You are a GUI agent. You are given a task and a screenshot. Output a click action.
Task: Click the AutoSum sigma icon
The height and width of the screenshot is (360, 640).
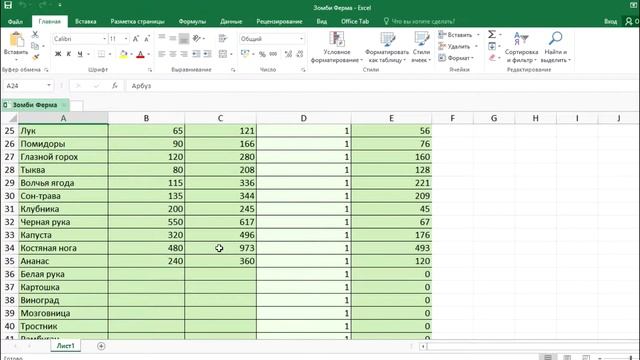(x=492, y=35)
